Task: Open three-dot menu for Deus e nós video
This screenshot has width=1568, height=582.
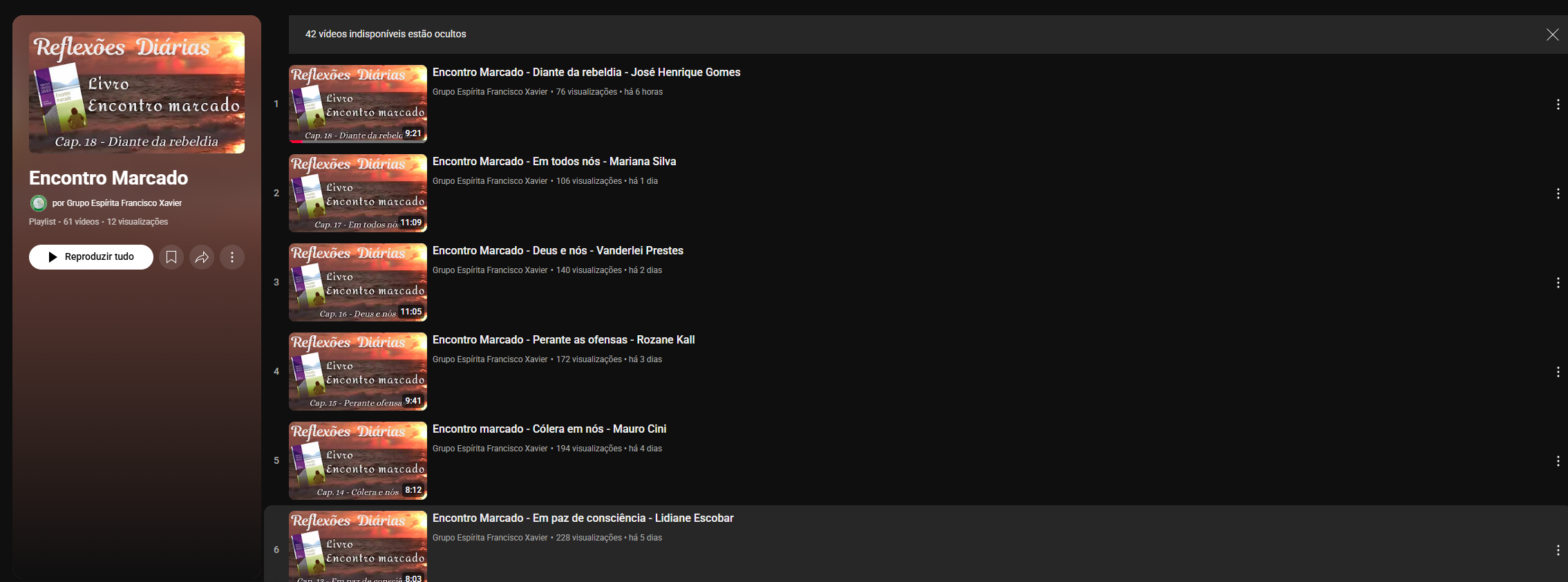Action: pos(1558,283)
